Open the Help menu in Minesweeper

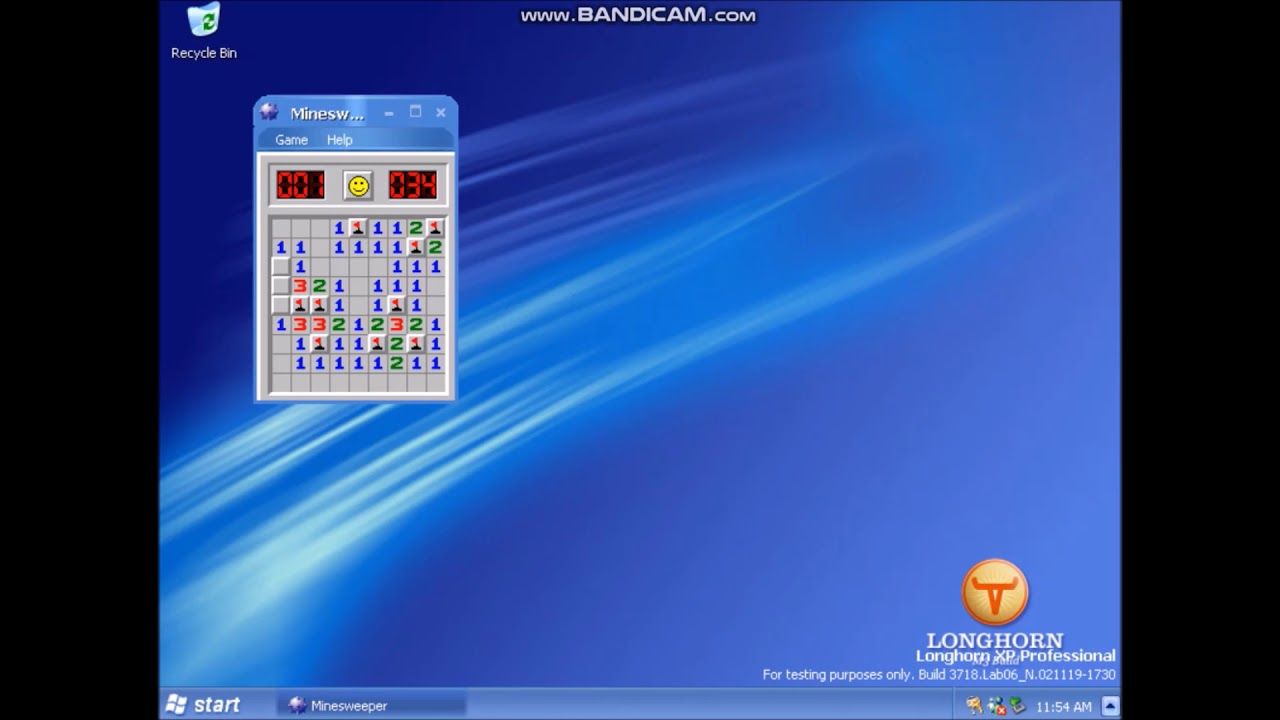point(339,140)
